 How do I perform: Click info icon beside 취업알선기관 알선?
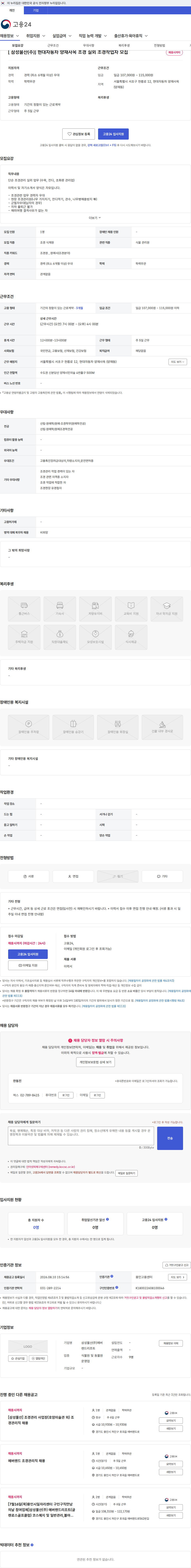pos(108,1219)
